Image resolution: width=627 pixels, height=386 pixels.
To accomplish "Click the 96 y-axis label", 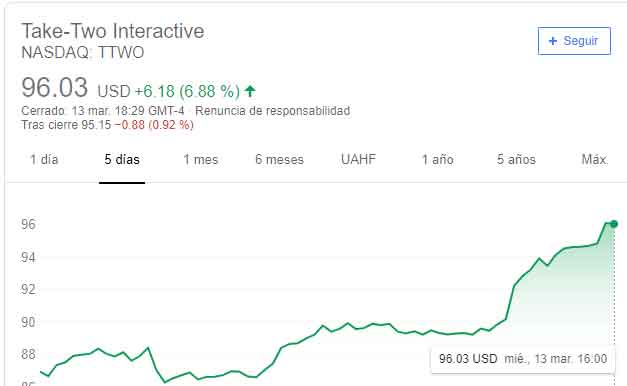I will [x=28, y=224].
